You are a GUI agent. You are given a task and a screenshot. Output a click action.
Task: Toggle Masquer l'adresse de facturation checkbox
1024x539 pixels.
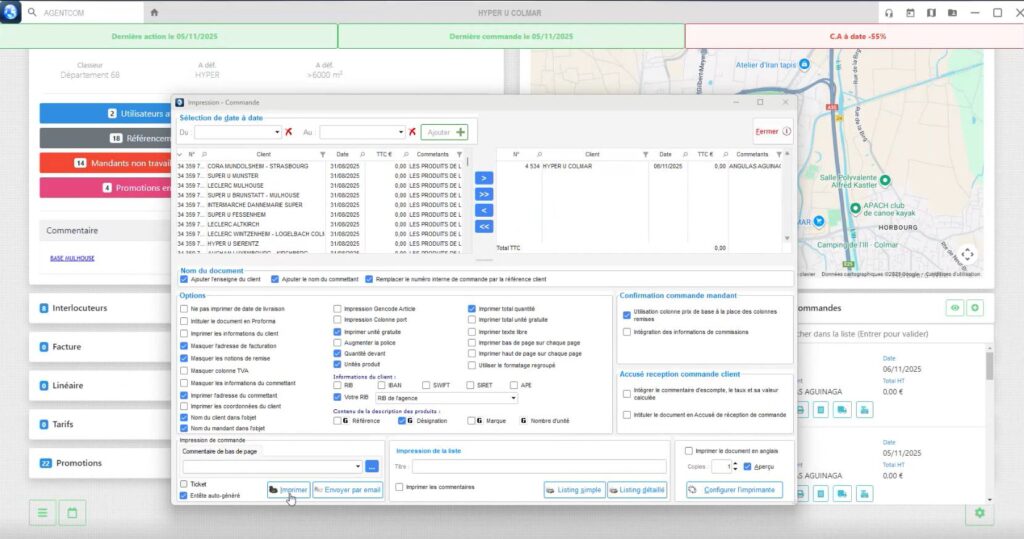point(184,346)
